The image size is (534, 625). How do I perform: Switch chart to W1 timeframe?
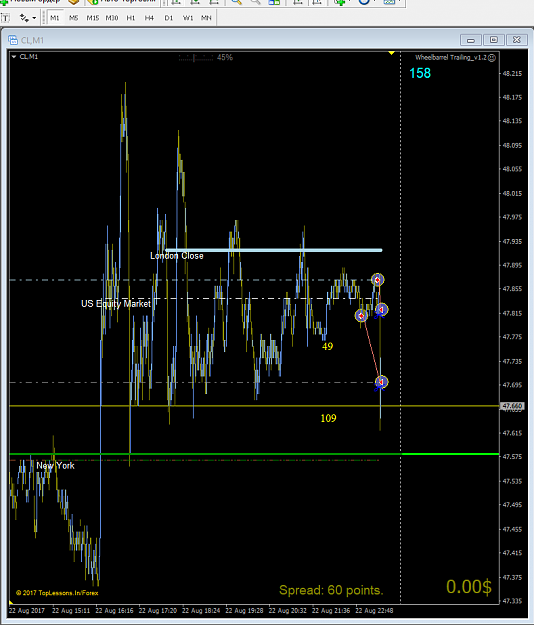(188, 18)
